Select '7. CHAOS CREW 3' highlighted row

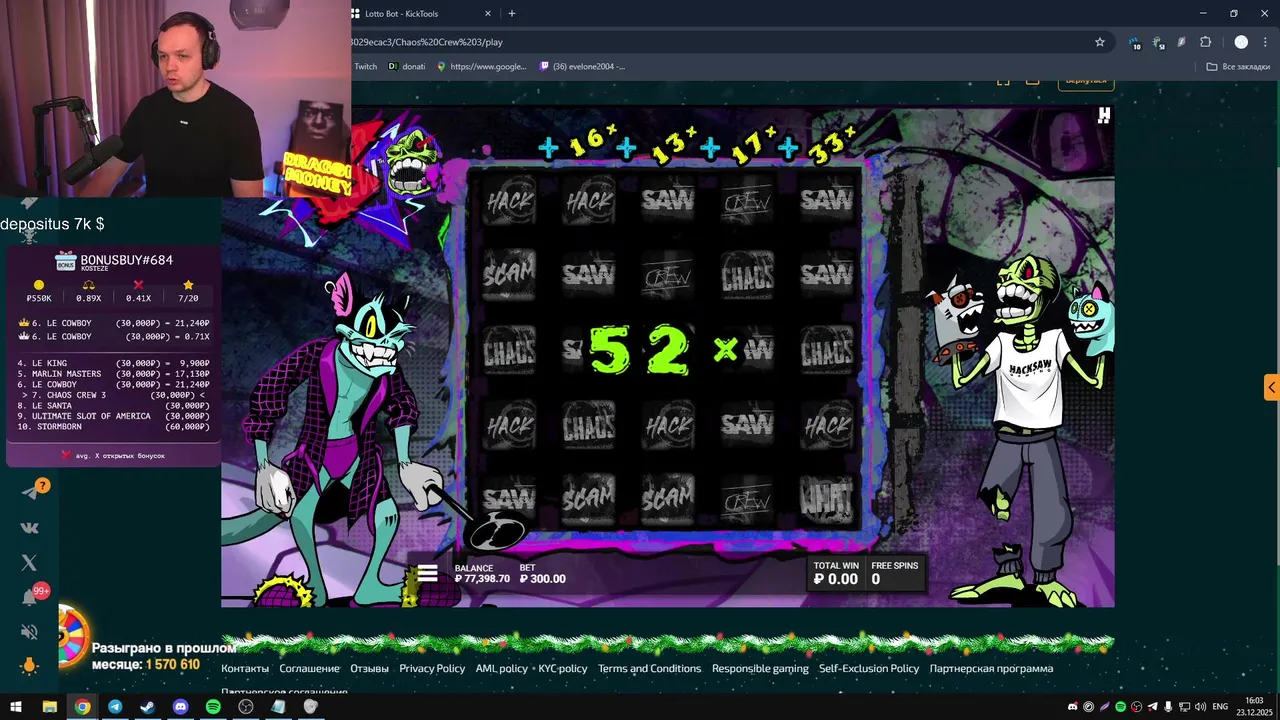pos(113,395)
